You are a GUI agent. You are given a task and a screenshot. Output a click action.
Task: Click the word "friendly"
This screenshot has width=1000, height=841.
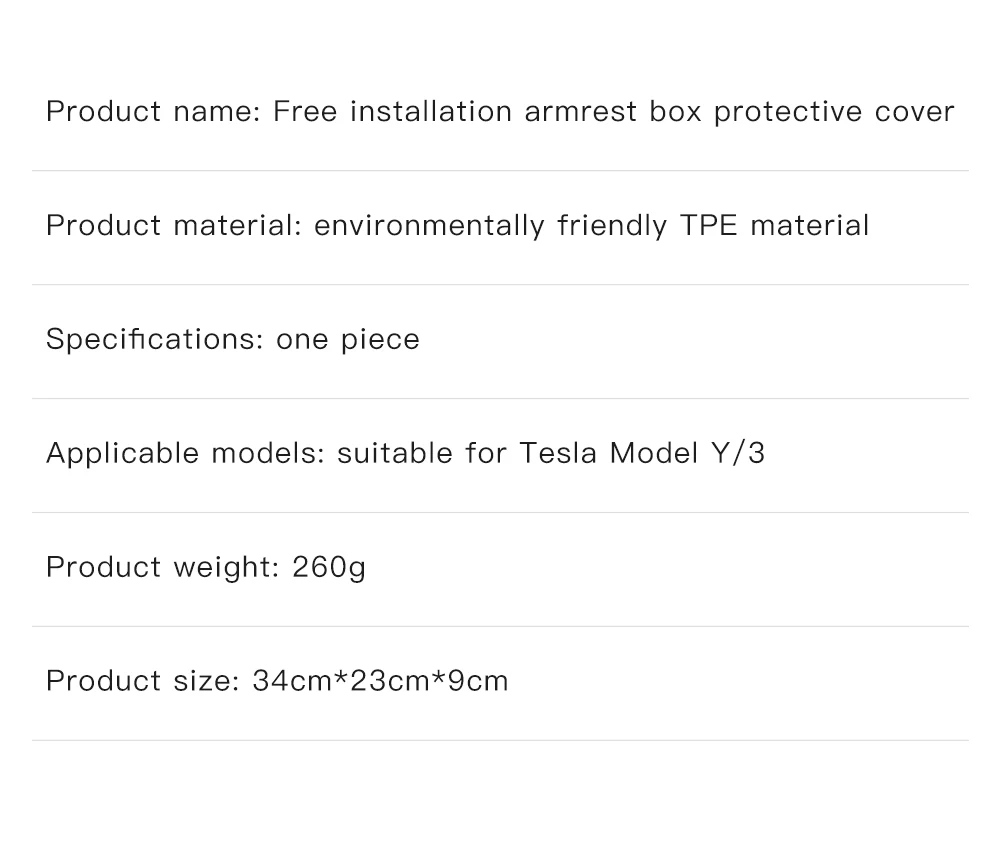pos(612,225)
